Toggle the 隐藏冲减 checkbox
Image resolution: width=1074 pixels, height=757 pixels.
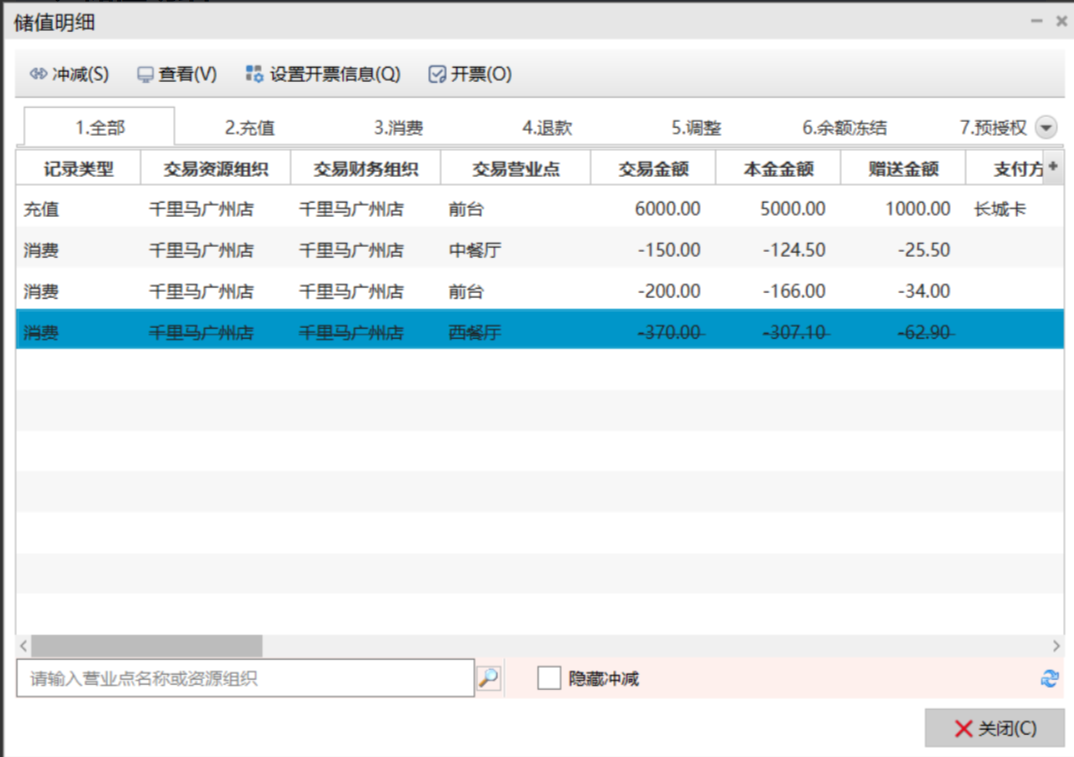pyautogui.click(x=549, y=678)
